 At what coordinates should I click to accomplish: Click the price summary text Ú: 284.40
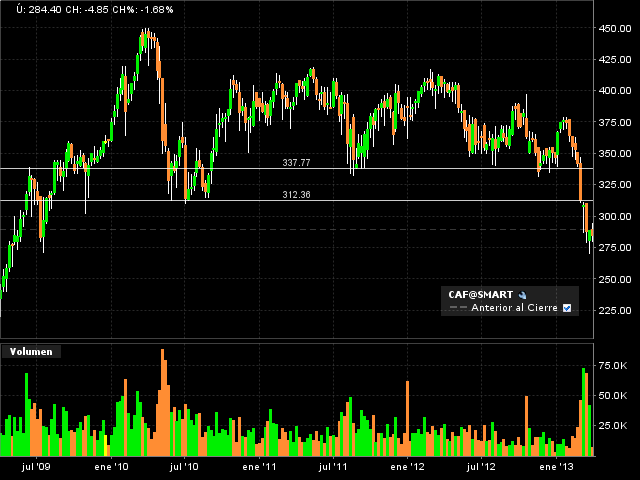tap(39, 9)
